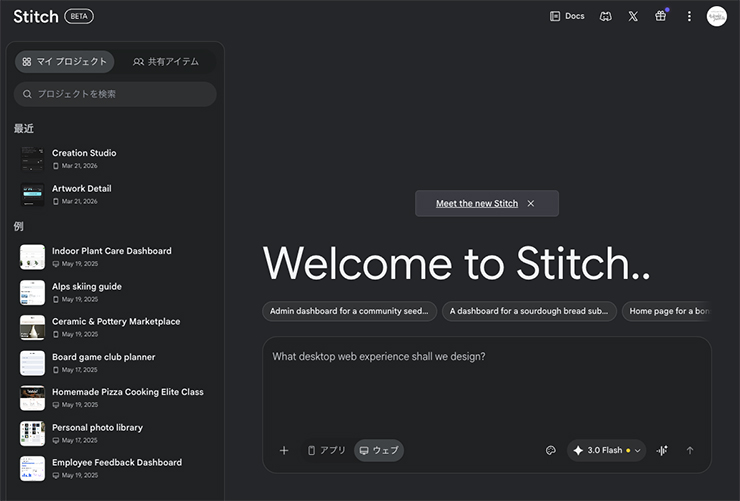Screen dimensions: 740x501
Task: Open the theme palette icon
Action: (x=550, y=451)
